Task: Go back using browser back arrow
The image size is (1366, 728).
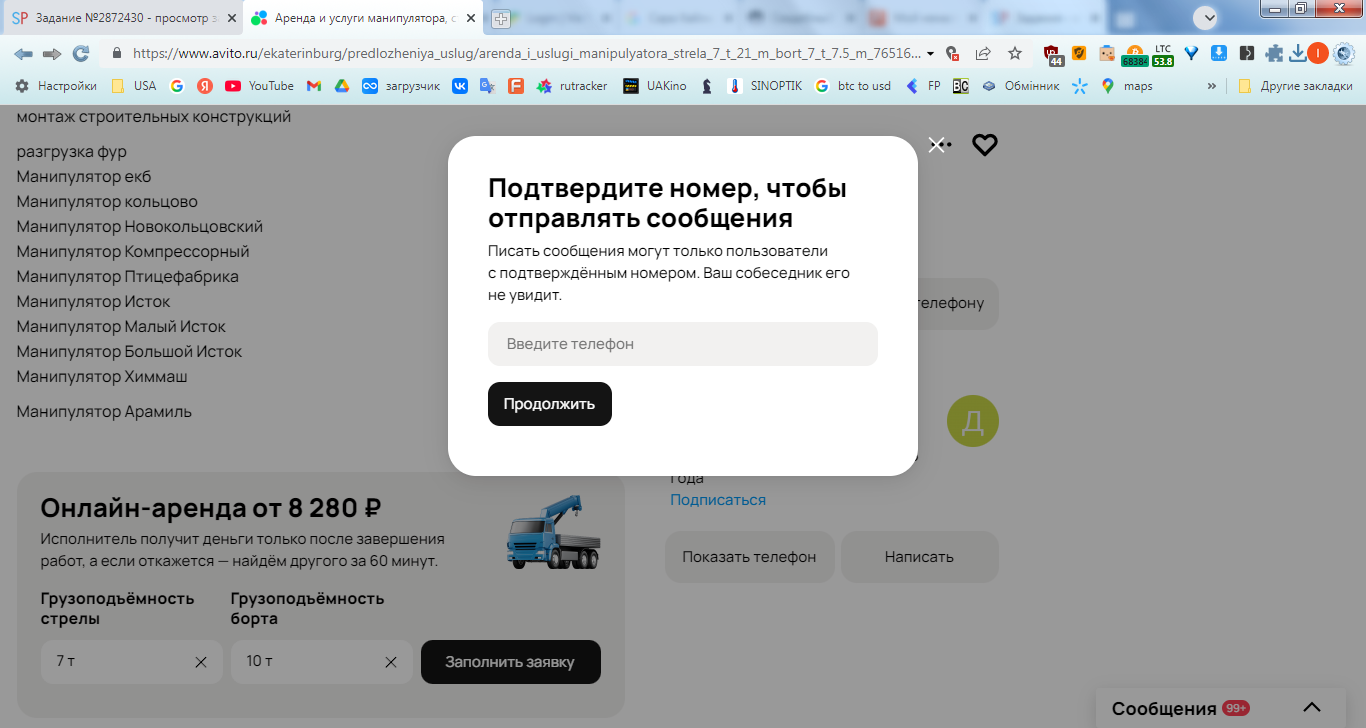Action: [24, 54]
